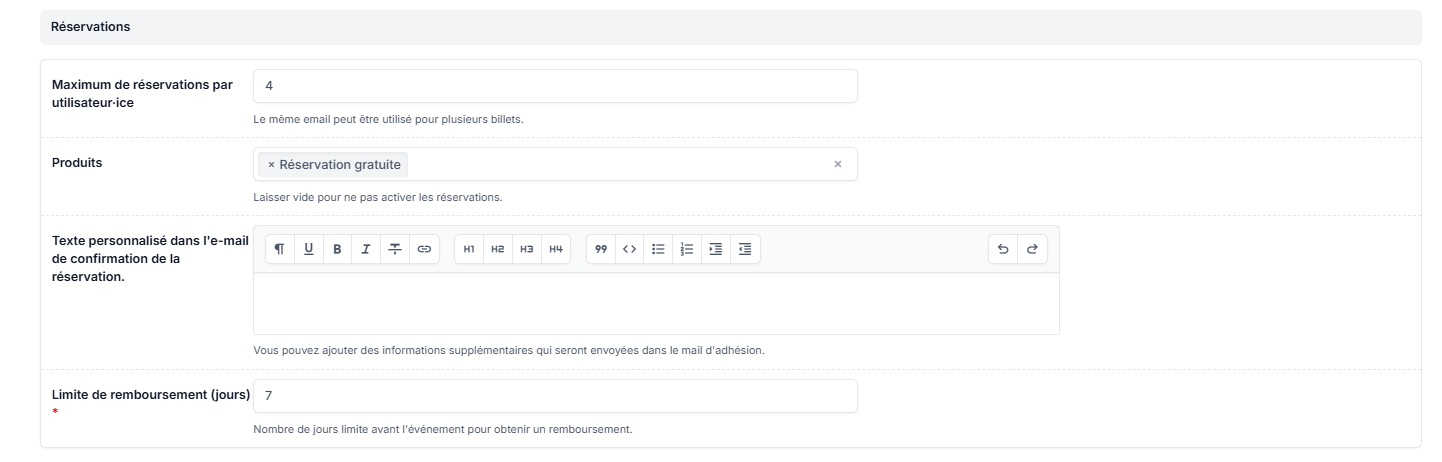
Task: Toggle underline formatting in editor
Action: [308, 249]
